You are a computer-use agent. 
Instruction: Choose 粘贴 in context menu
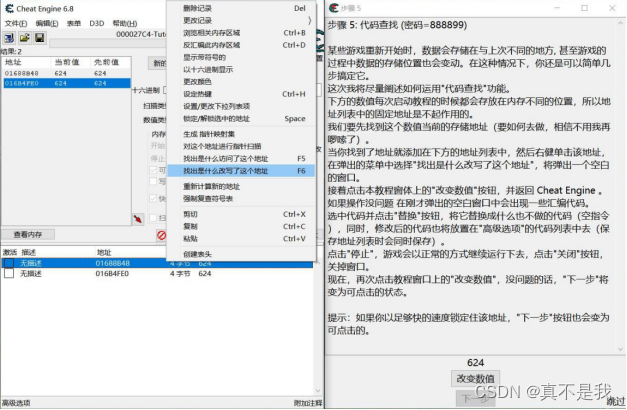[241, 239]
